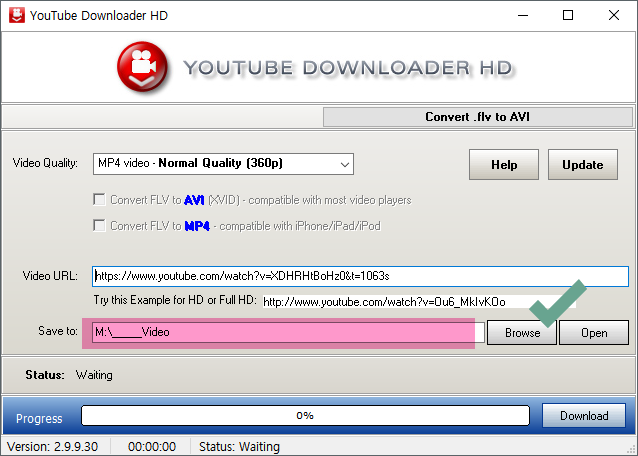Start the Download
This screenshot has width=638, height=456.
(x=584, y=415)
